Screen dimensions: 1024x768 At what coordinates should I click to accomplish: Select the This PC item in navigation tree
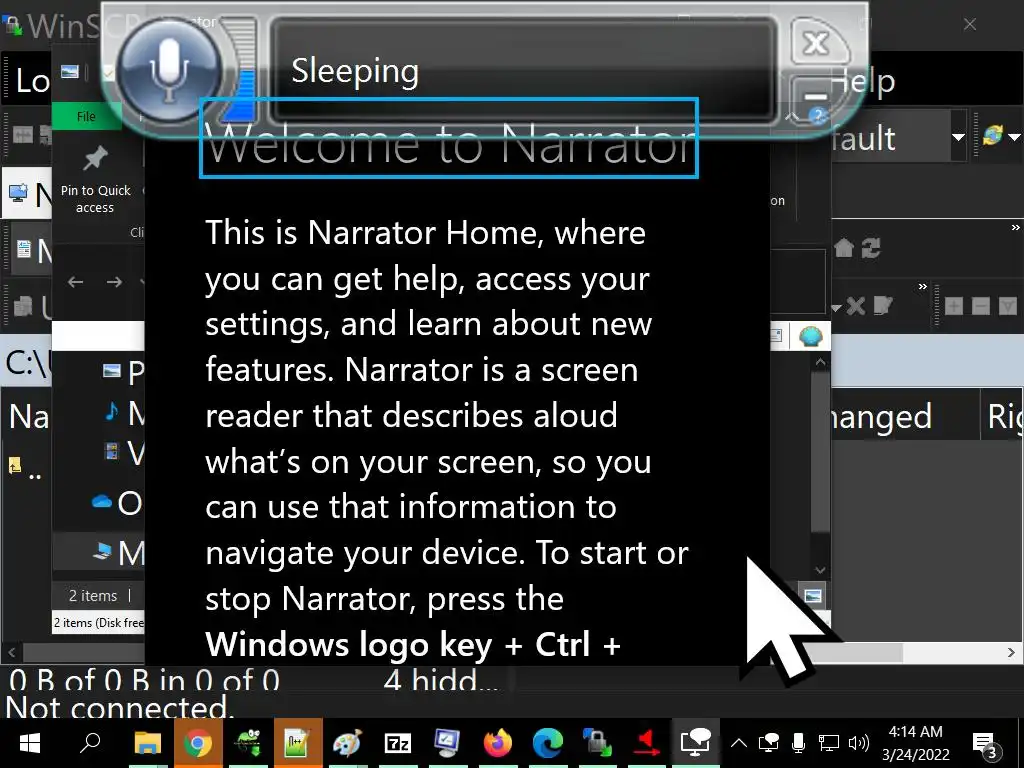(118, 552)
